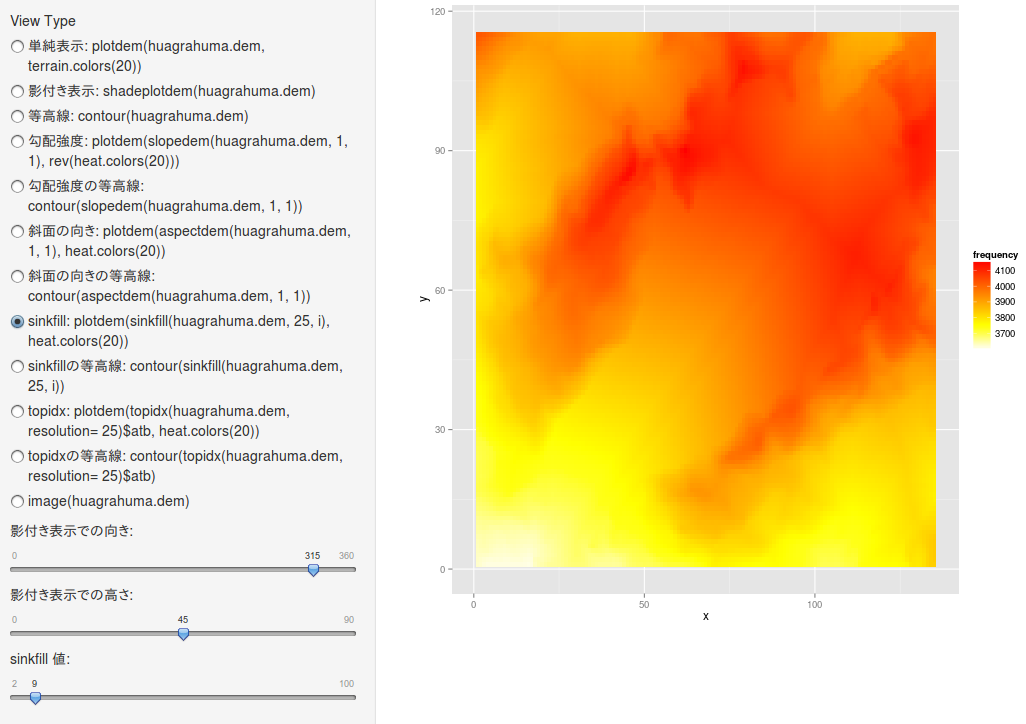The height and width of the screenshot is (724, 1026).
Task: Click the legend value '3800'
Action: coord(1005,317)
